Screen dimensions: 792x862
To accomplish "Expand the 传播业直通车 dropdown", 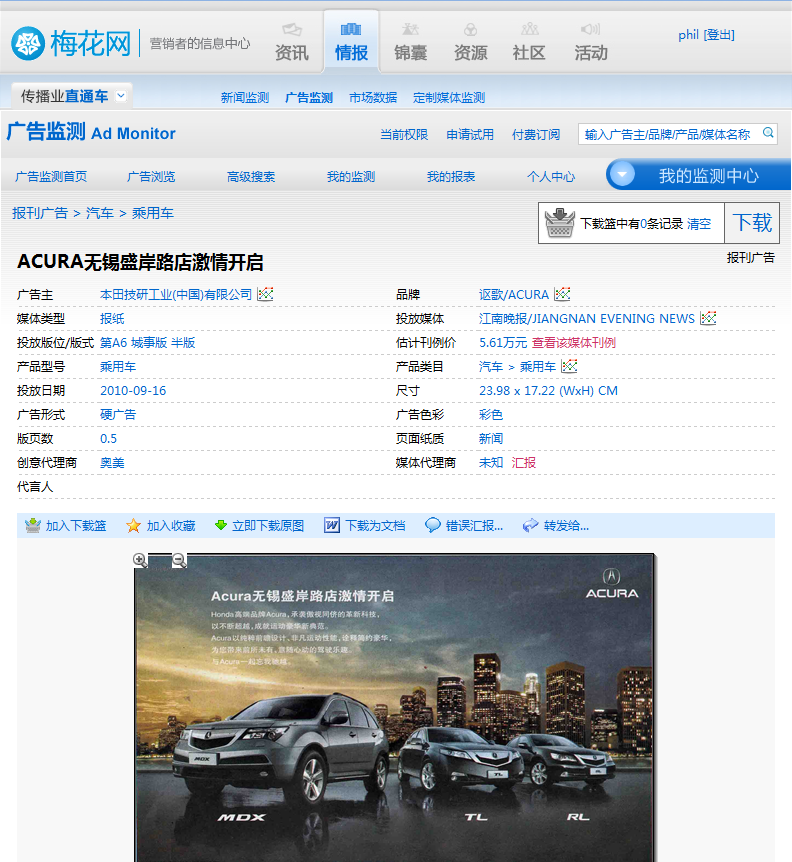I will click(121, 96).
